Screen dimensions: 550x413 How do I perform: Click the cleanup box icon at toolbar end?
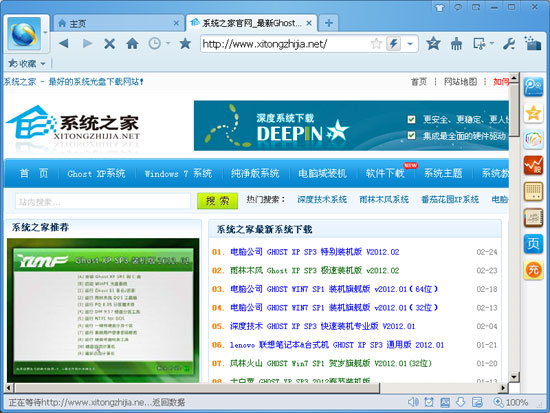click(533, 43)
